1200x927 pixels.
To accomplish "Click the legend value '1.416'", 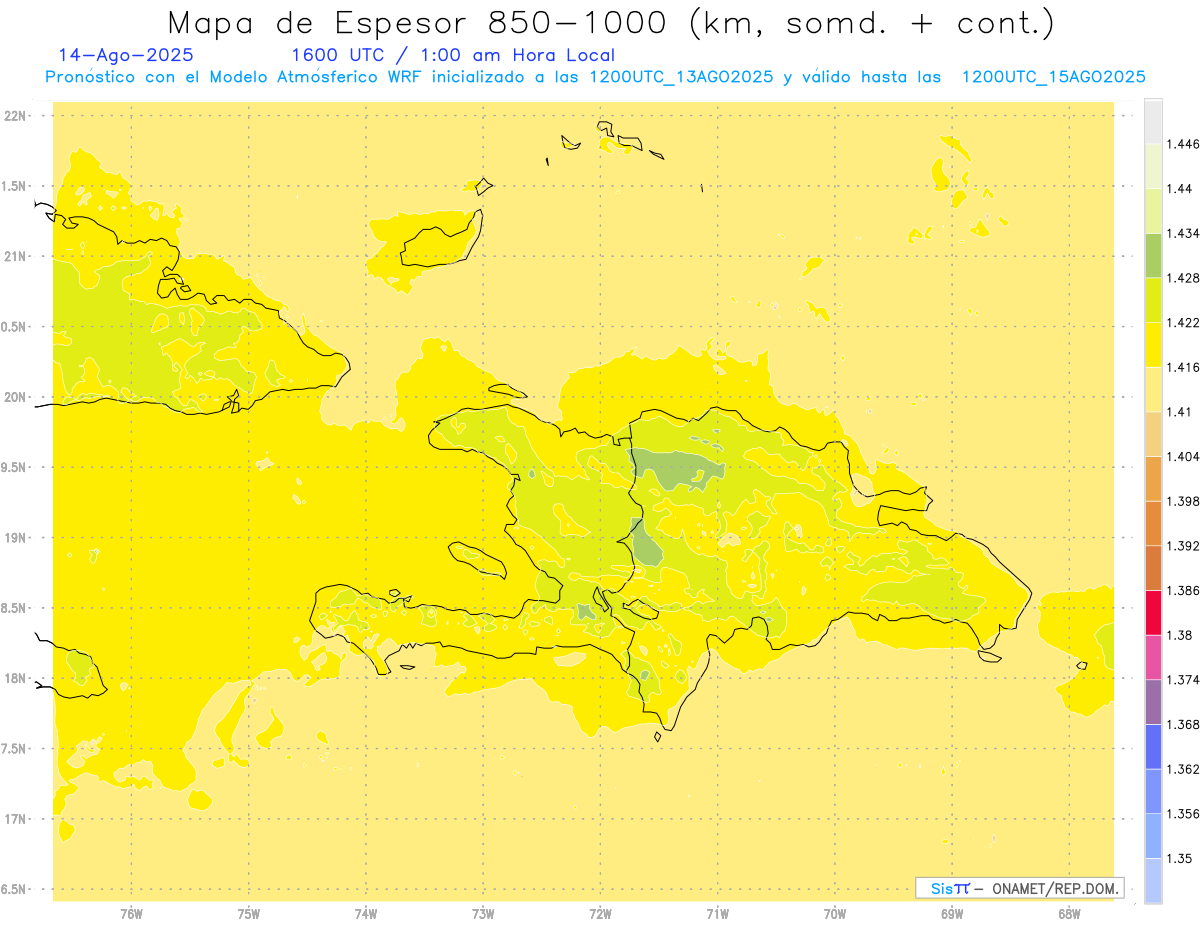I will pyautogui.click(x=1183, y=367).
